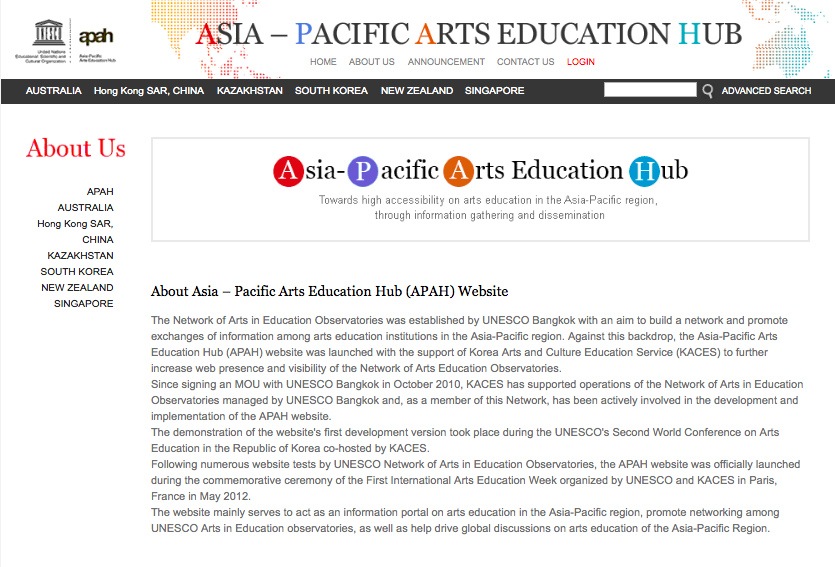Click NEW ZEALAND in the About Us sidebar
This screenshot has height=567, width=835.
77,287
